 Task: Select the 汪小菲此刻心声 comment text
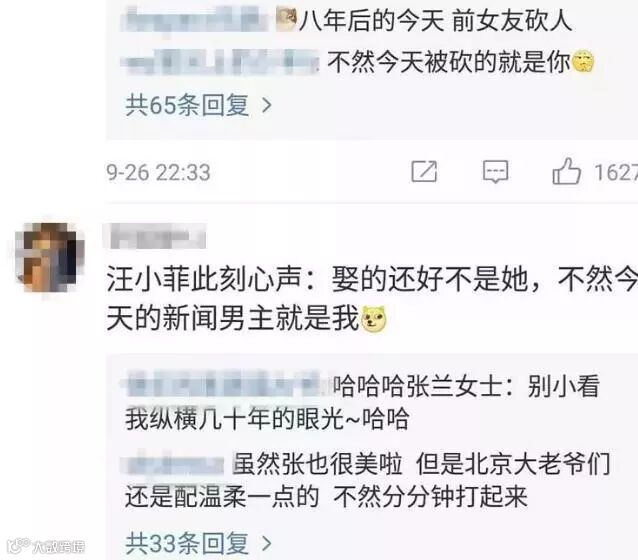372,299
